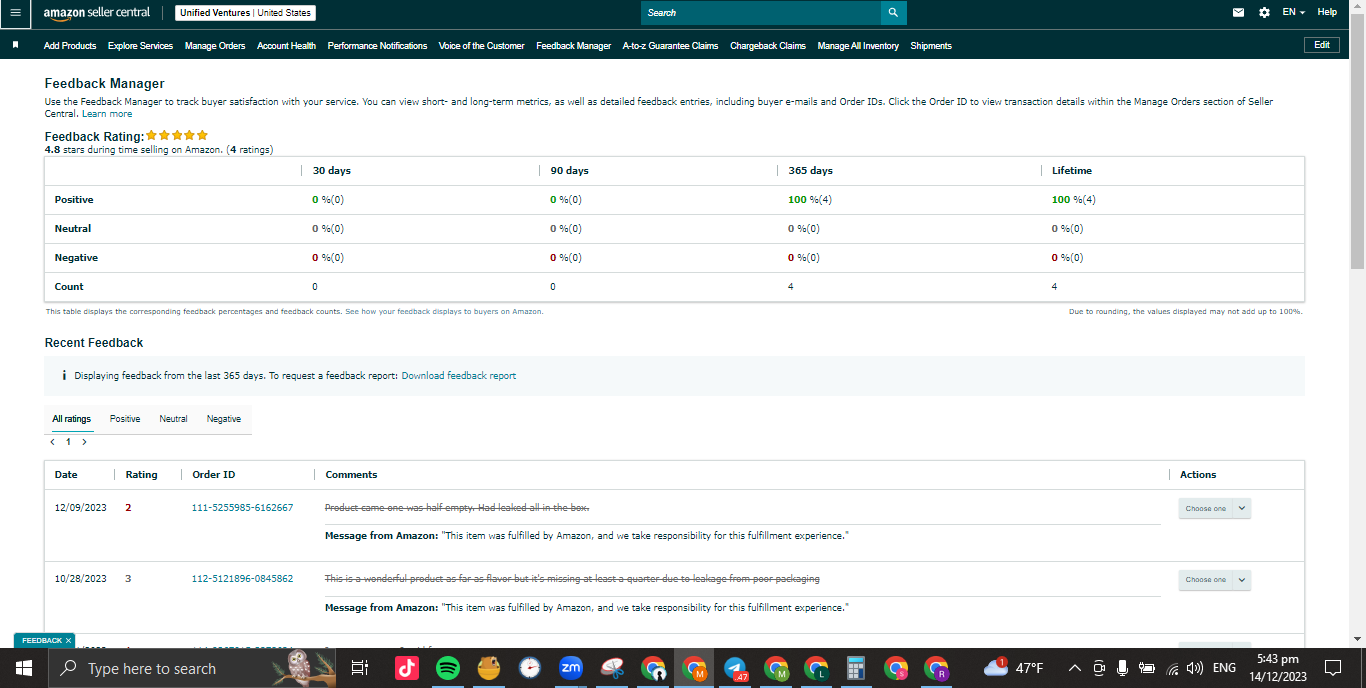Expand the EN language dropdown
The width and height of the screenshot is (1366, 688).
click(1293, 13)
